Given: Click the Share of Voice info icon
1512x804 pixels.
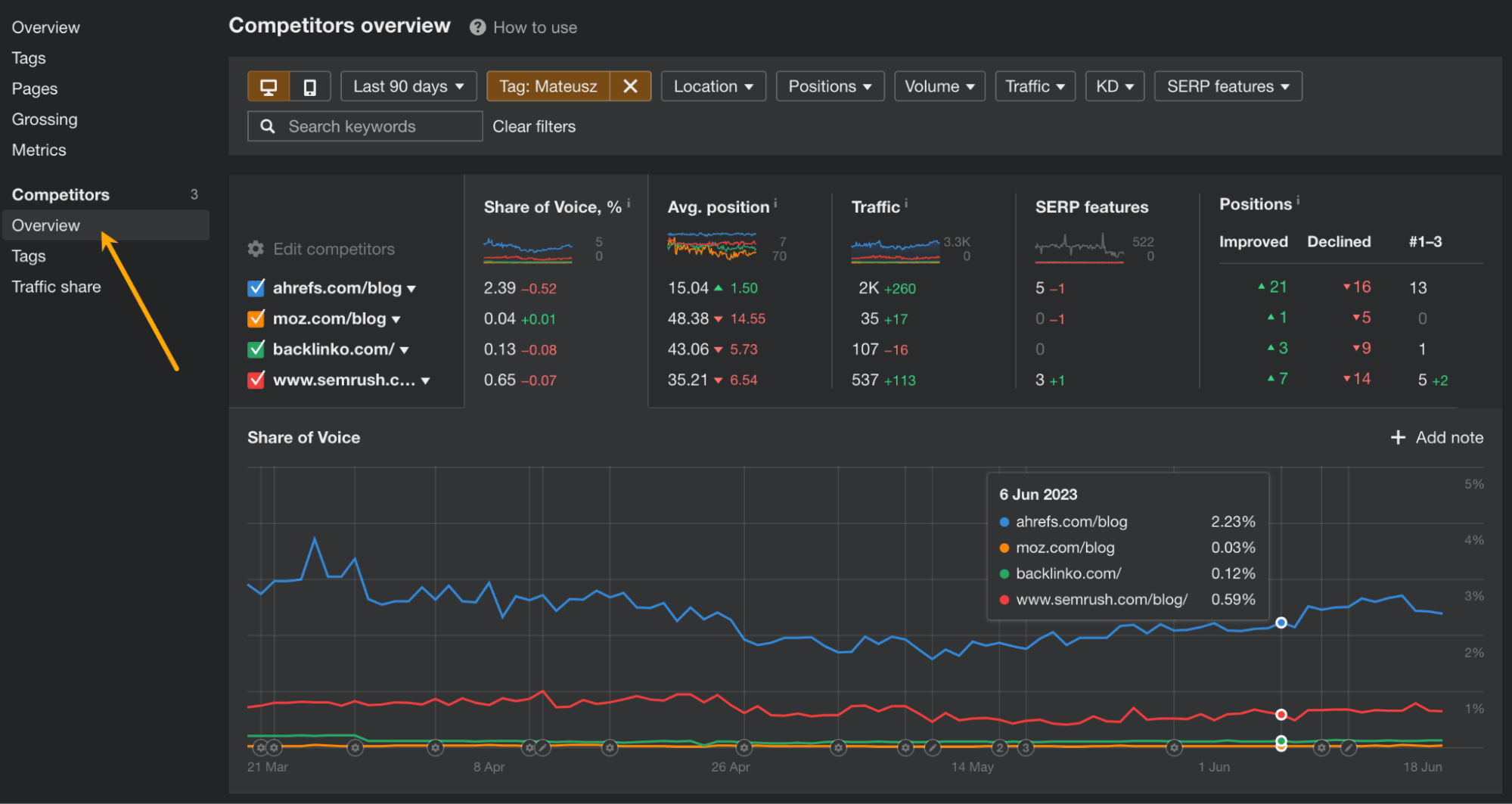Looking at the screenshot, I should (x=628, y=202).
